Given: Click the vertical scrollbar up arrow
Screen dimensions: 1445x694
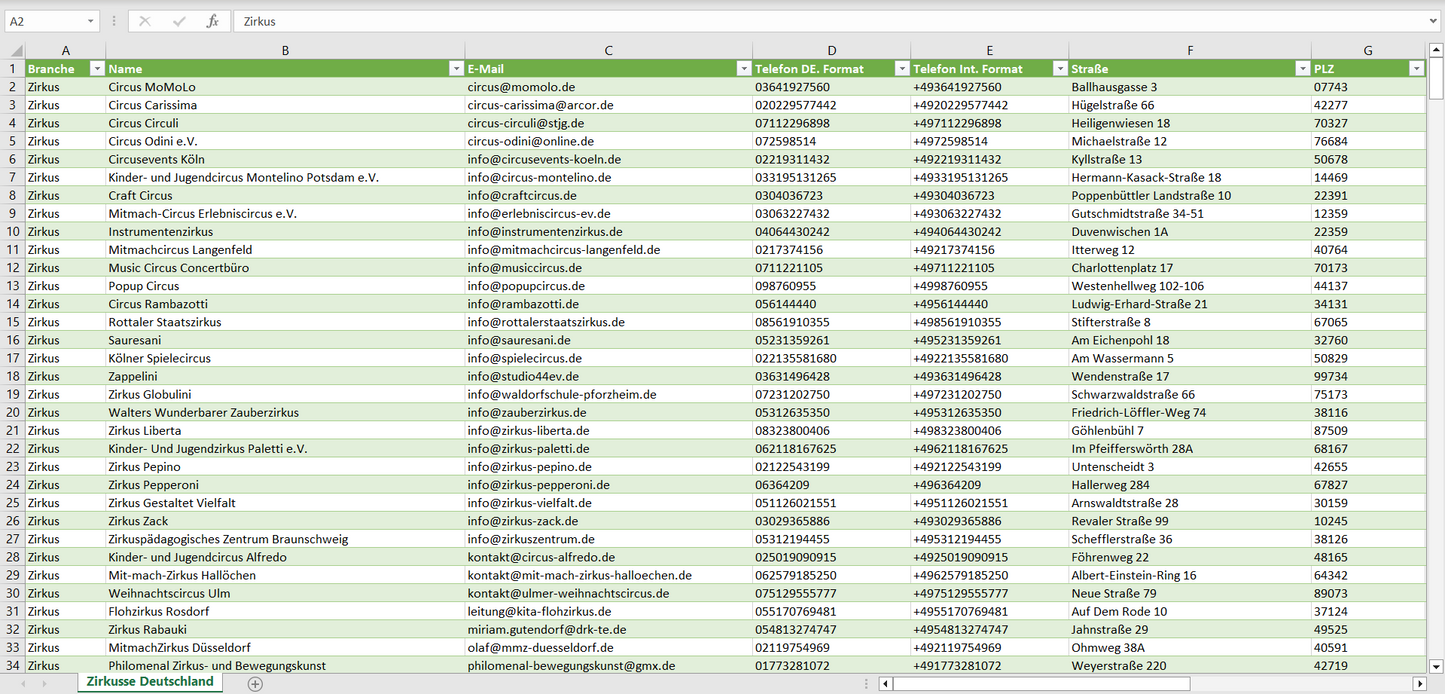Looking at the screenshot, I should 1436,51.
